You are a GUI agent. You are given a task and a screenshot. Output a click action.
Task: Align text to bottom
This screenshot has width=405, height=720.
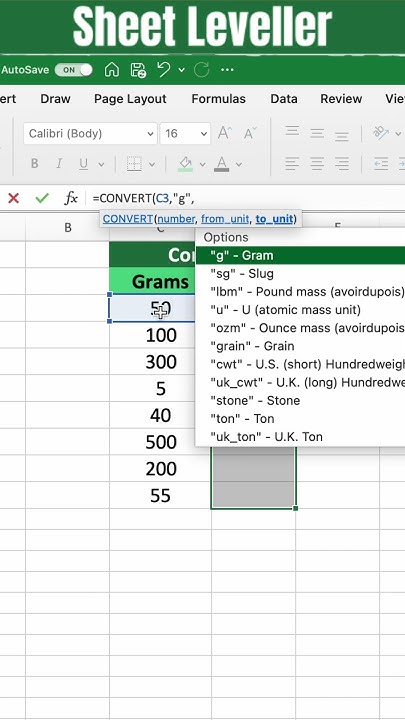pos(341,136)
